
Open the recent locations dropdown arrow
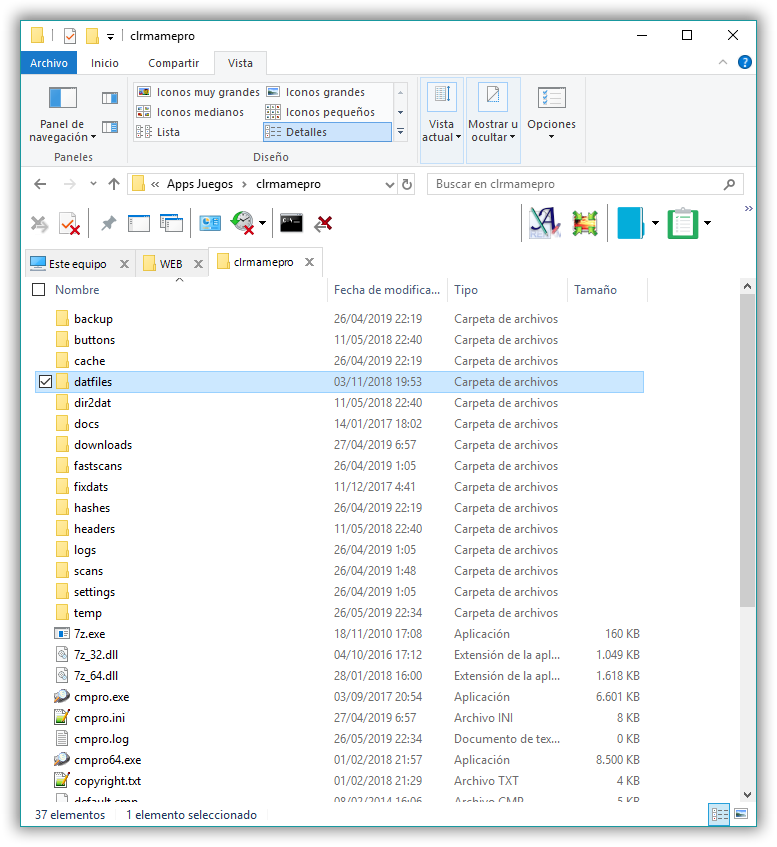(x=93, y=184)
